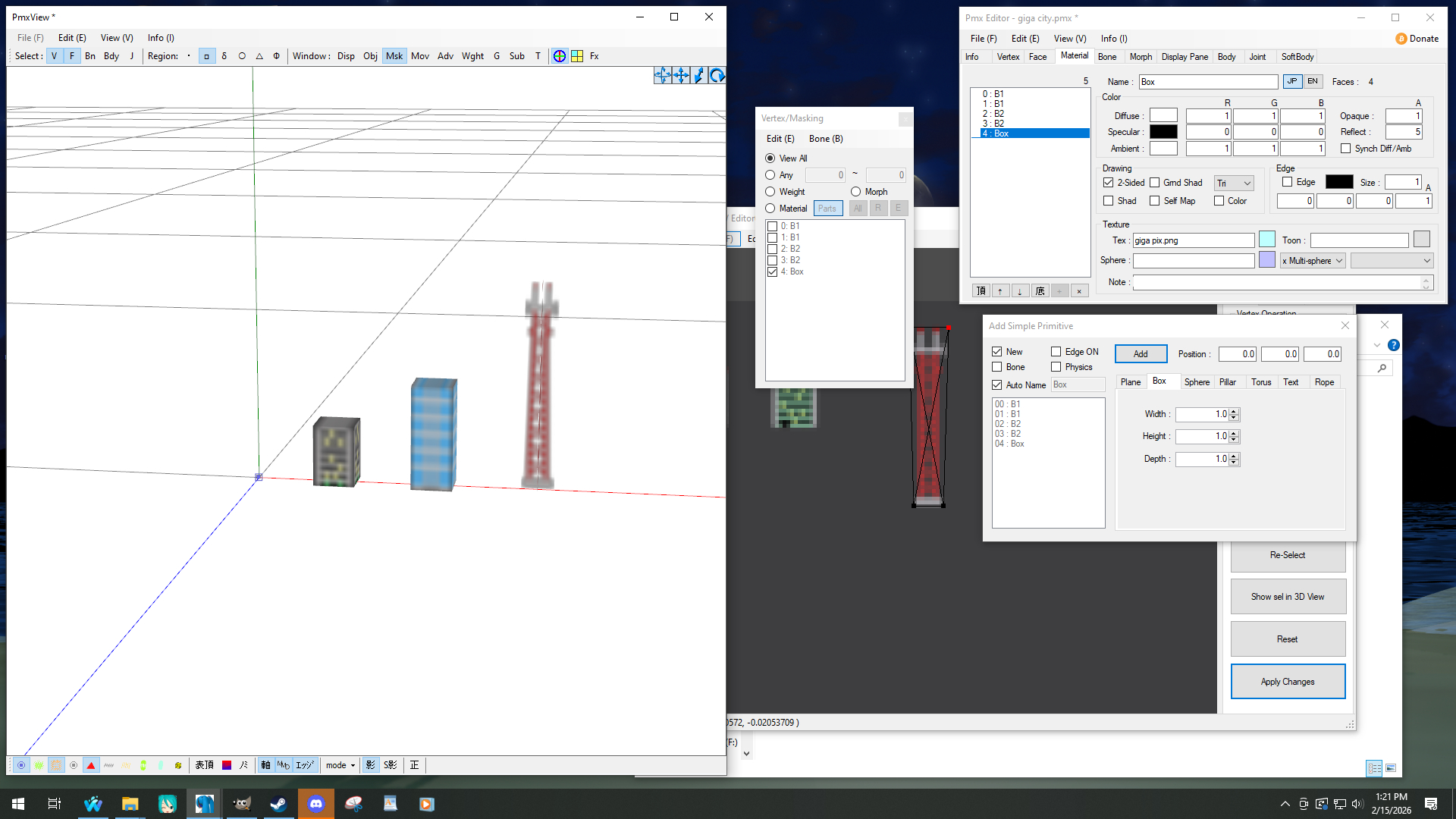The width and height of the screenshot is (1456, 819).
Task: Open Discord from the taskbar
Action: pos(316,804)
